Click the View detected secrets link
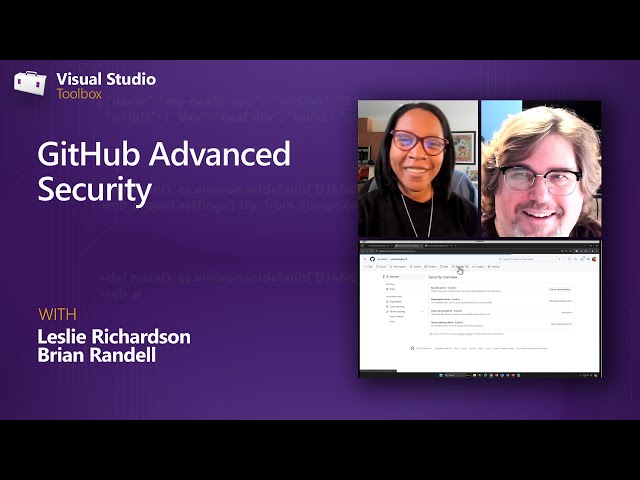 coord(561,324)
